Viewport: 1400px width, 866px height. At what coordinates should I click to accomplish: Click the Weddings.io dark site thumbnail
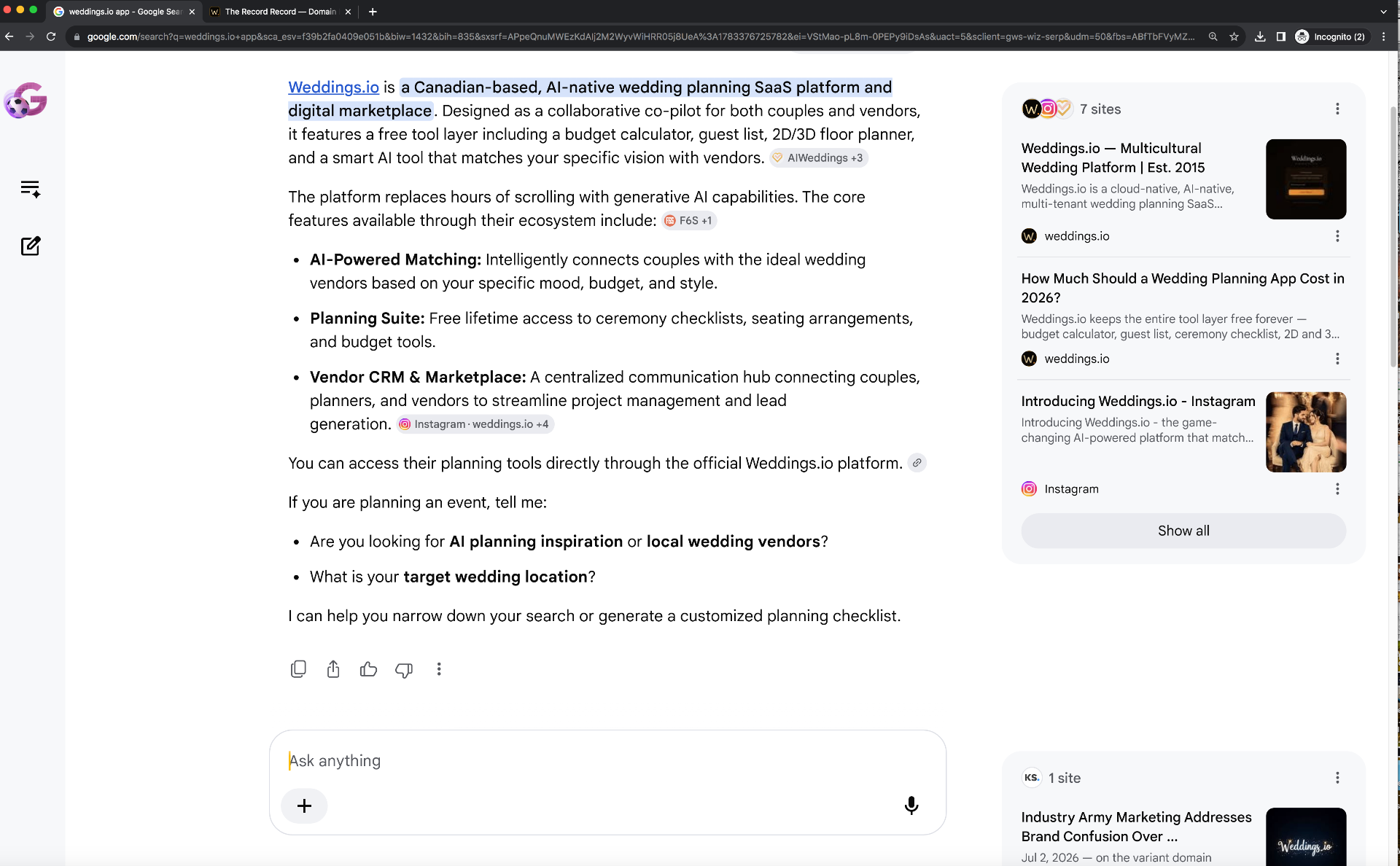[1306, 179]
